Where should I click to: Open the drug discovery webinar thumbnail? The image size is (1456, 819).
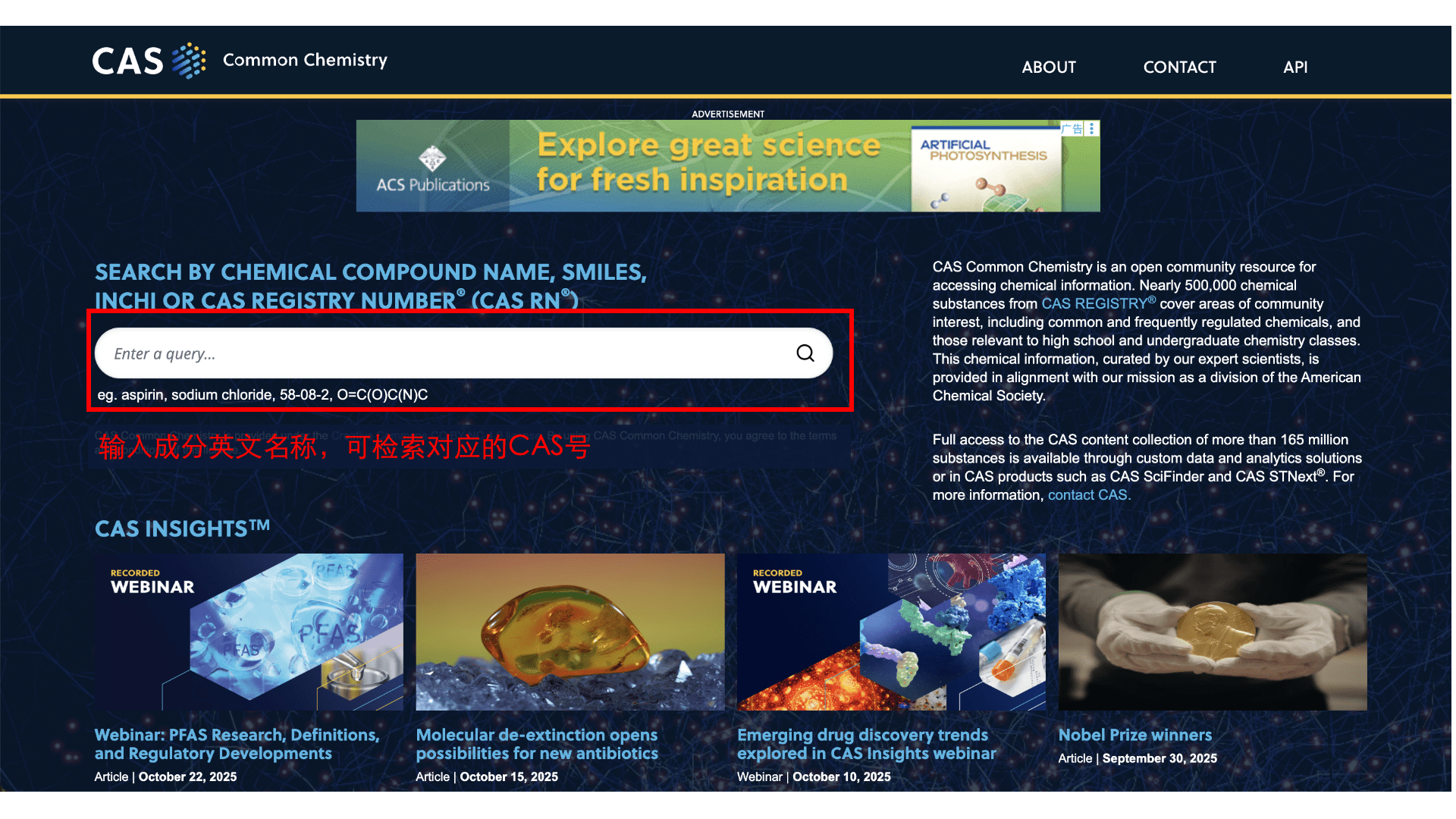[x=891, y=632]
